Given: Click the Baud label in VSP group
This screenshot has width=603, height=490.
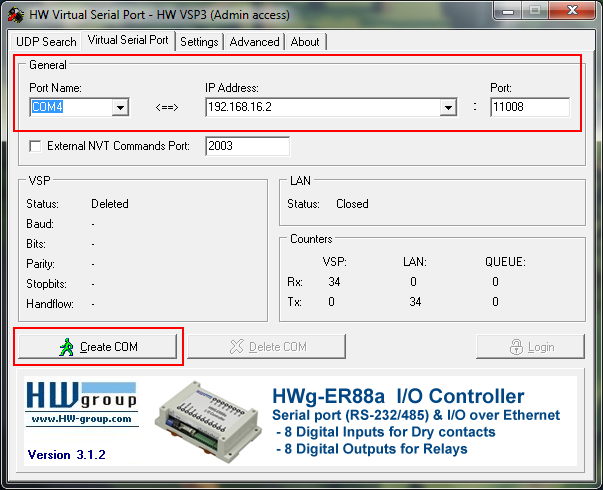Looking at the screenshot, I should click(40, 224).
